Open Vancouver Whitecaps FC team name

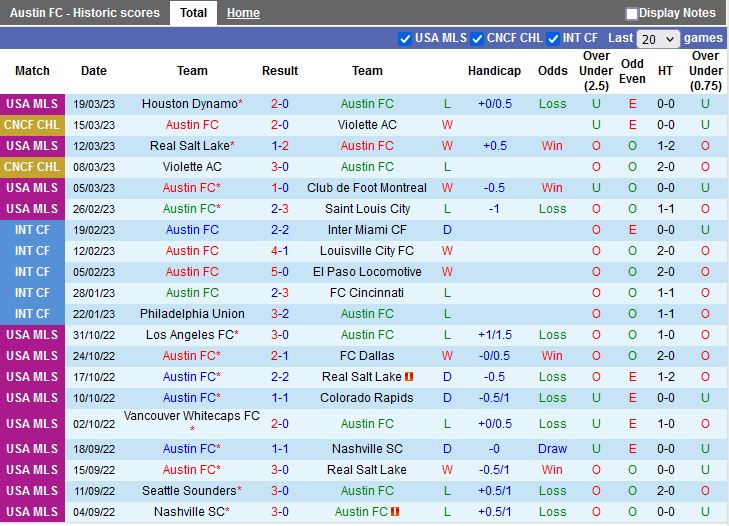click(192, 416)
